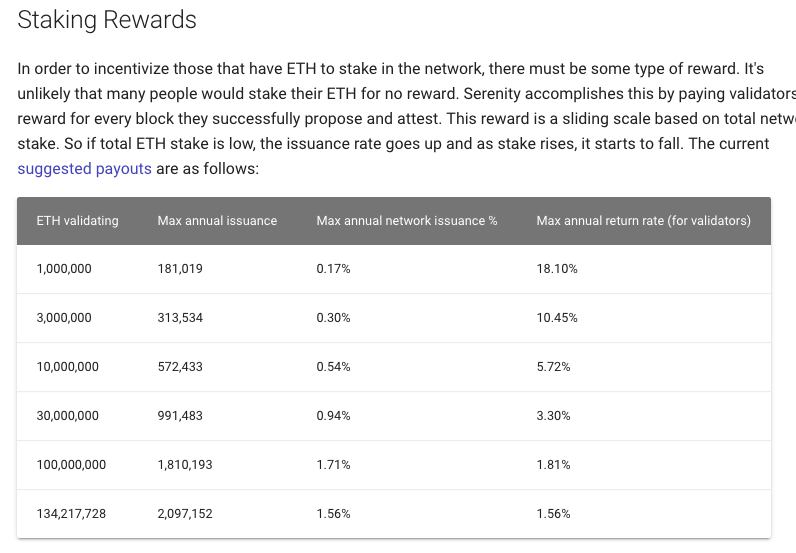
Task: Click the 0.54% network issuance cell
Action: 333,367
